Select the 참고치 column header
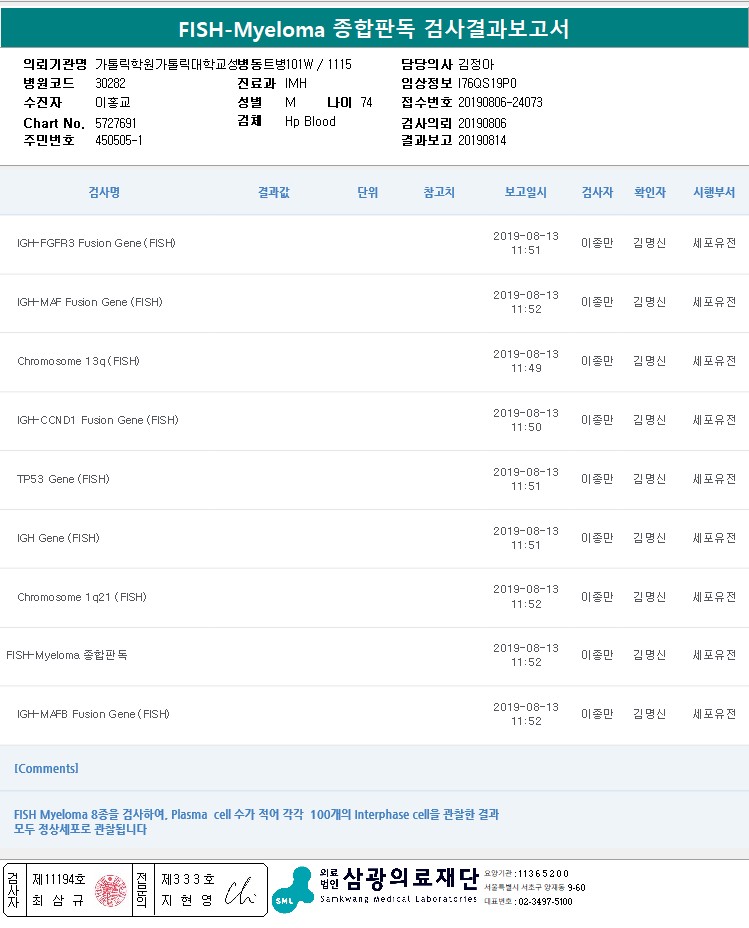Viewport: 749px width, 928px height. pyautogui.click(x=439, y=192)
